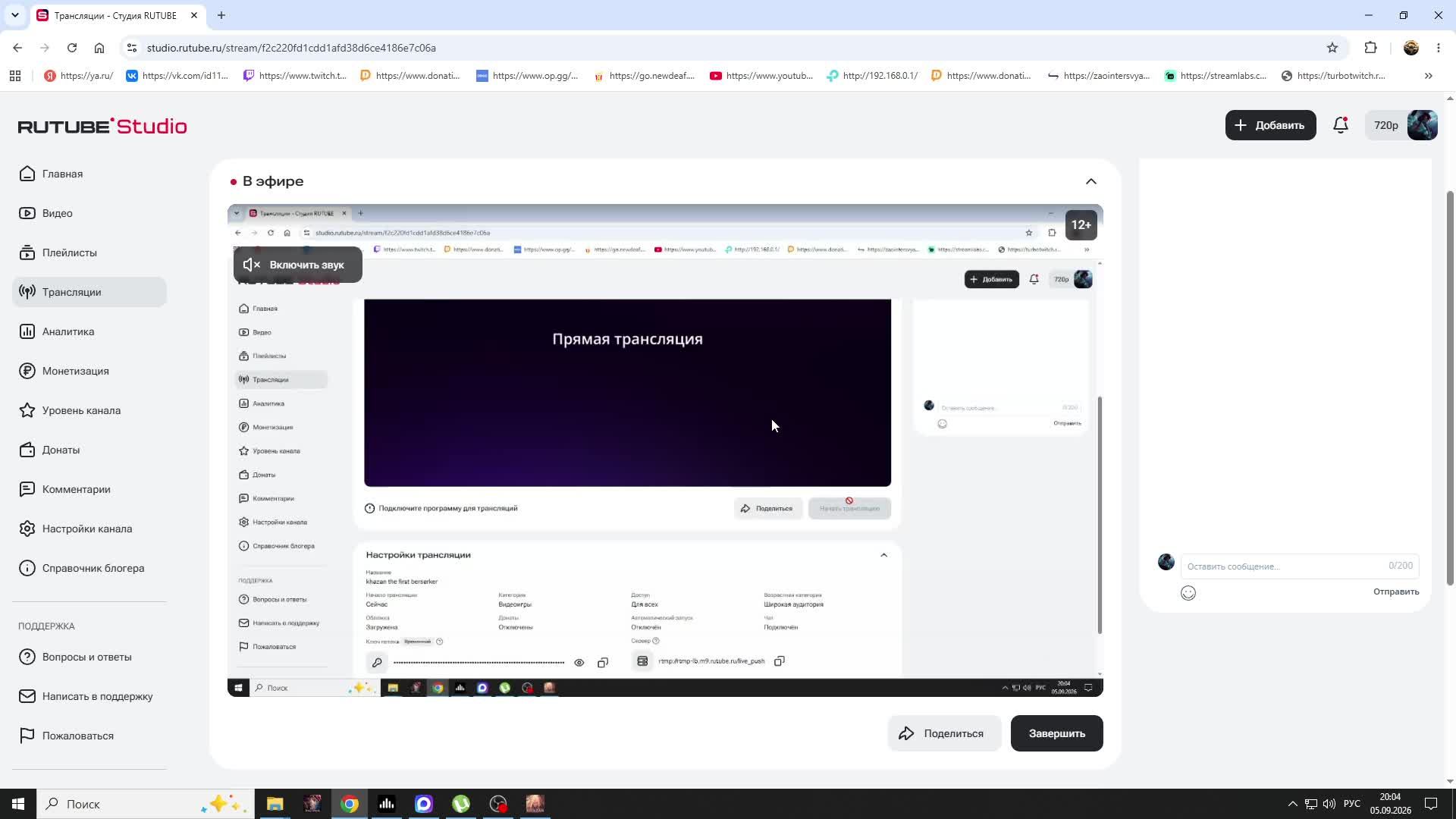Show the hidden bookmarks overflow
The height and width of the screenshot is (819, 1456).
(x=1429, y=76)
